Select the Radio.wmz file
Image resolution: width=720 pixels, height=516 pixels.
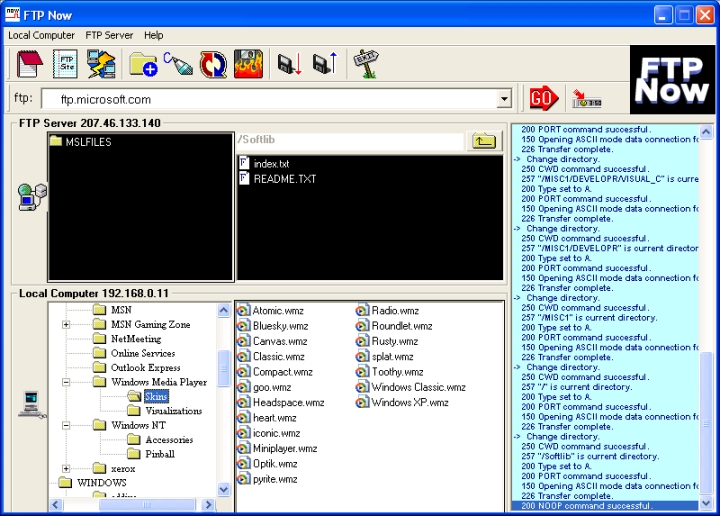[388, 311]
